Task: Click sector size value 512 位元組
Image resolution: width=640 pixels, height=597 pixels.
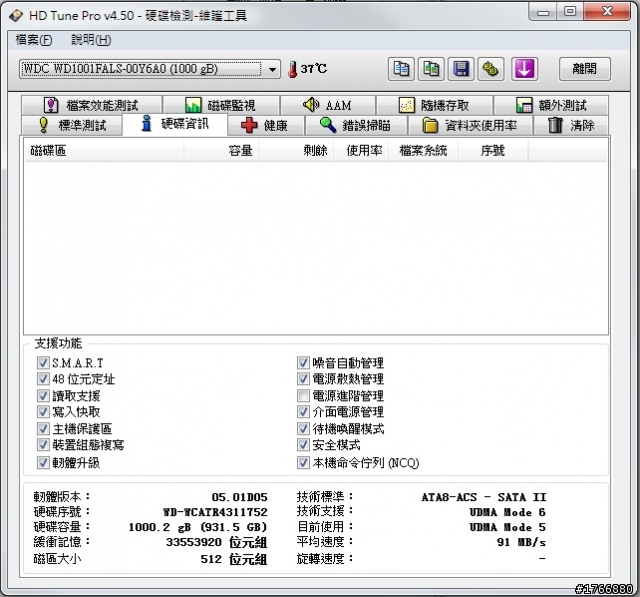Action: 234,559
